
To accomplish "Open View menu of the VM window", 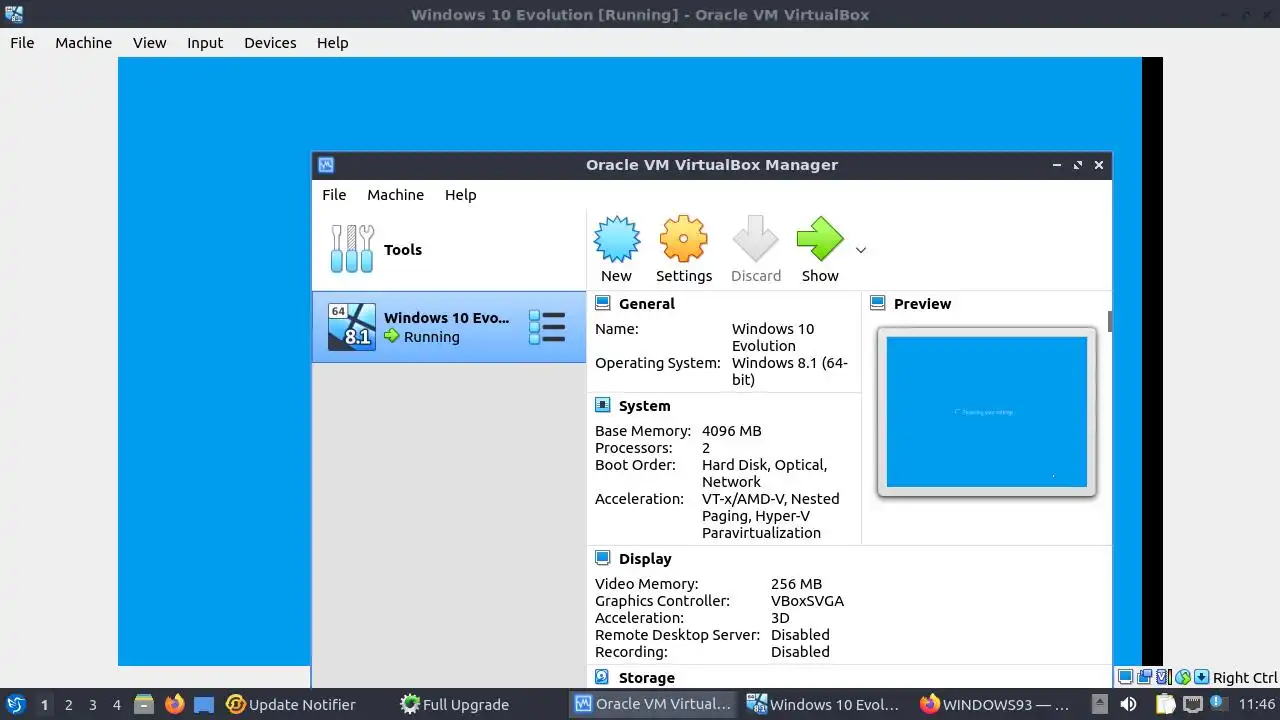I will [149, 43].
